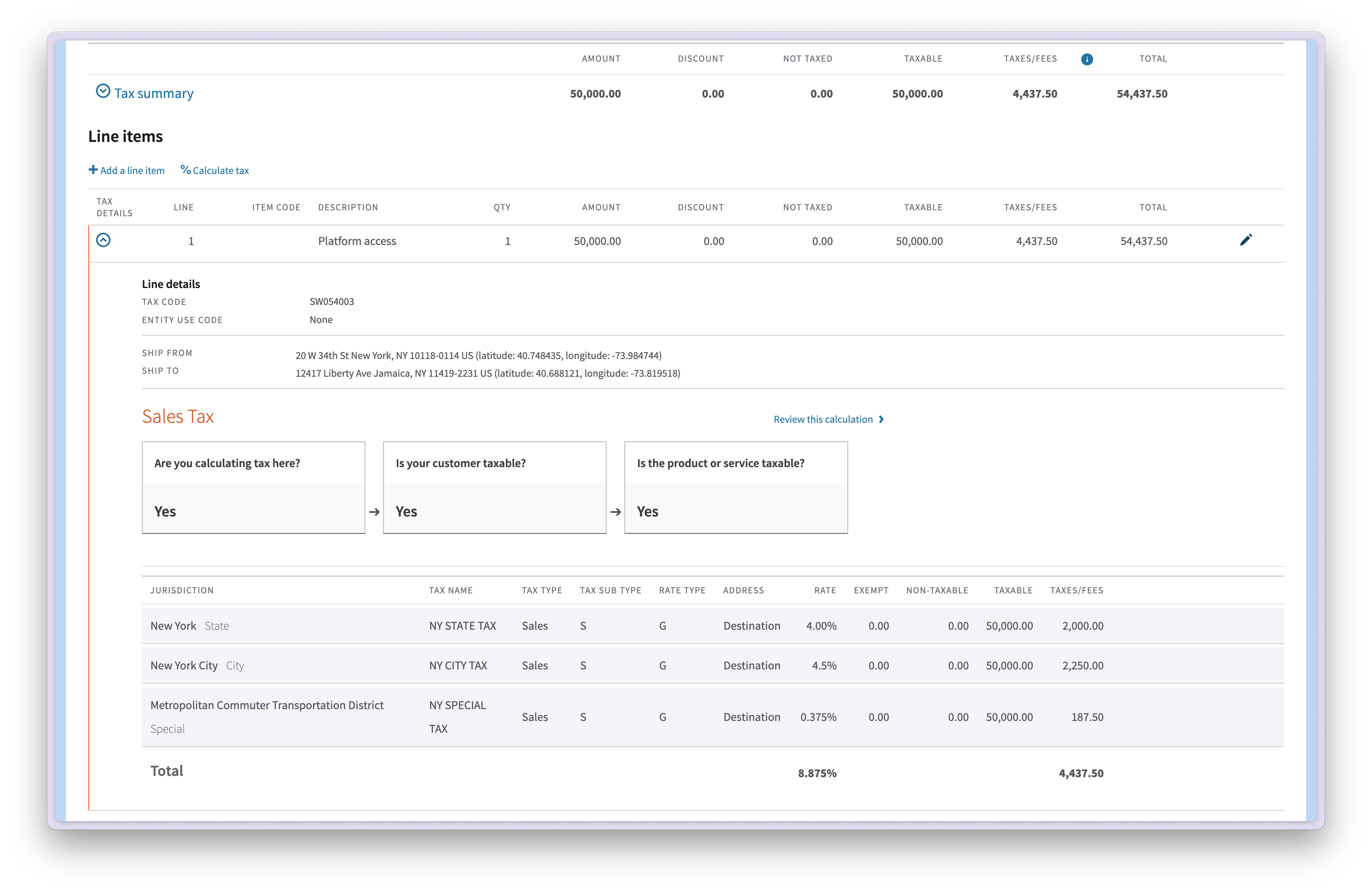Open the taxes/fees info tooltip icon
This screenshot has height=892, width=1372.
1087,60
